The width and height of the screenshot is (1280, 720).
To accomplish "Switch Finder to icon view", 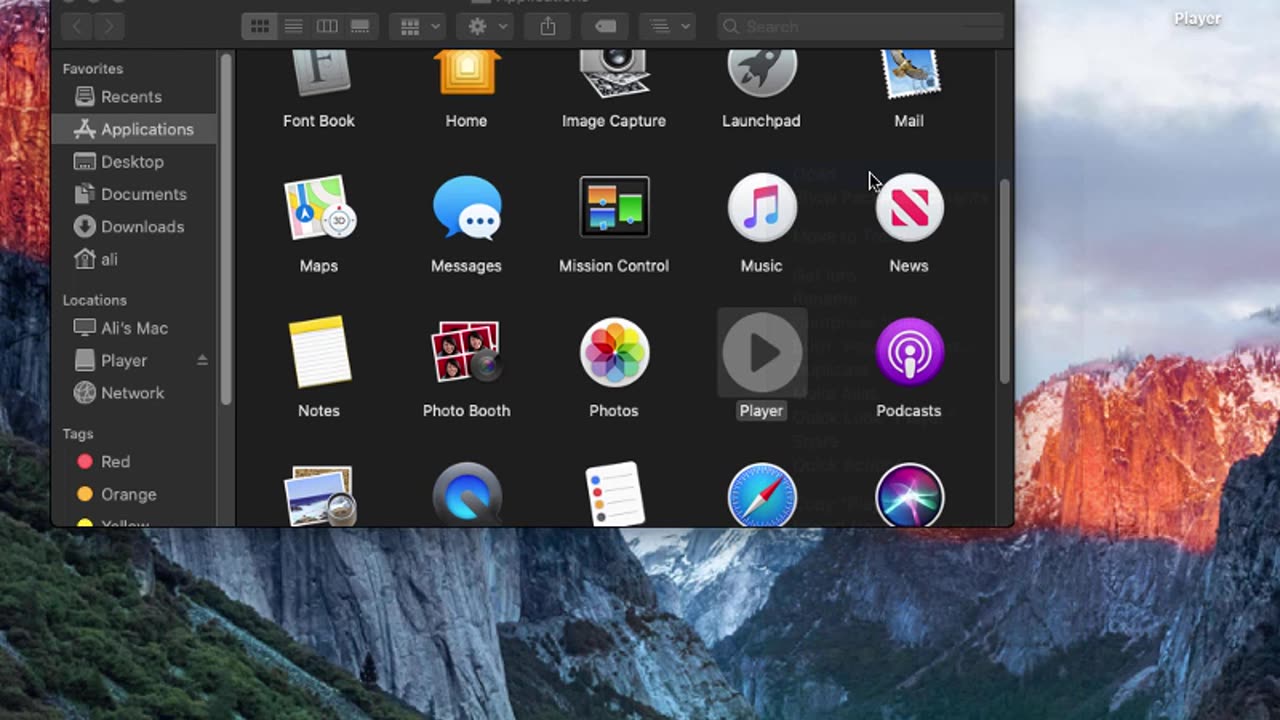I will click(260, 27).
